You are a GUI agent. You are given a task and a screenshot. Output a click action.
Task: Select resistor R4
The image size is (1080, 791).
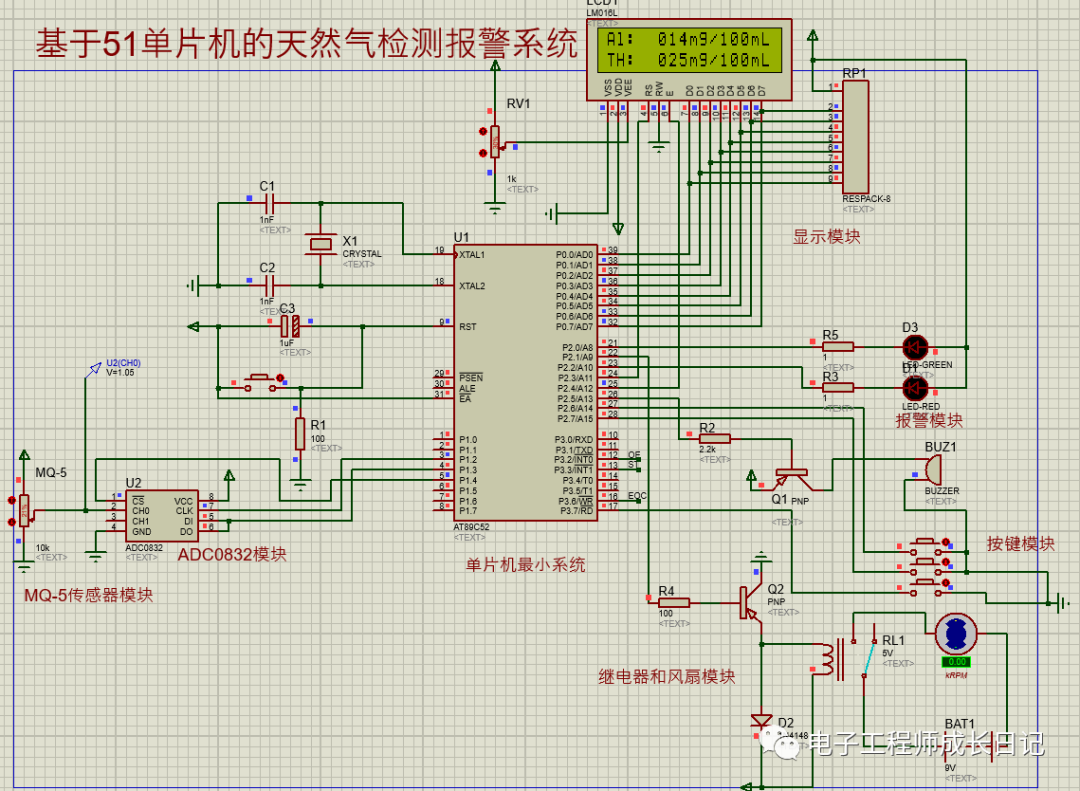coord(674,602)
